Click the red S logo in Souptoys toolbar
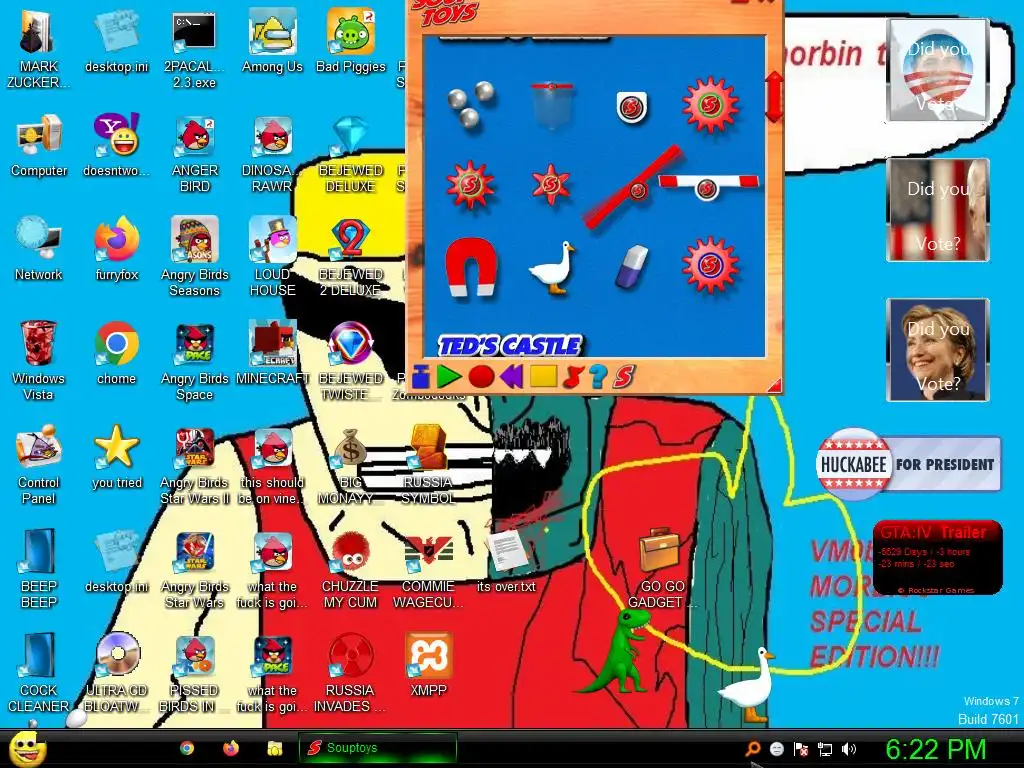Screen dimensions: 1024x768 coord(623,377)
